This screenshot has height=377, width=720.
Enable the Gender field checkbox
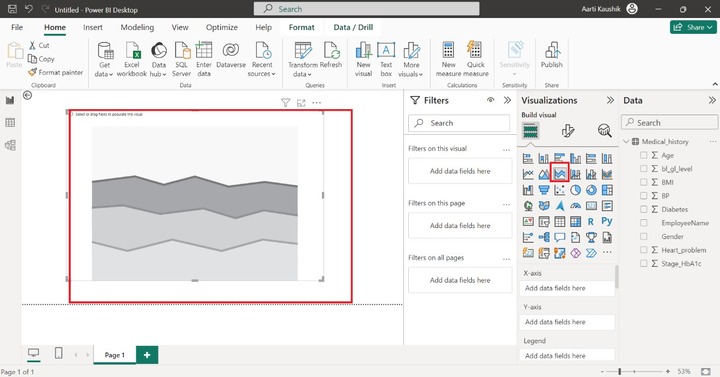coord(644,236)
